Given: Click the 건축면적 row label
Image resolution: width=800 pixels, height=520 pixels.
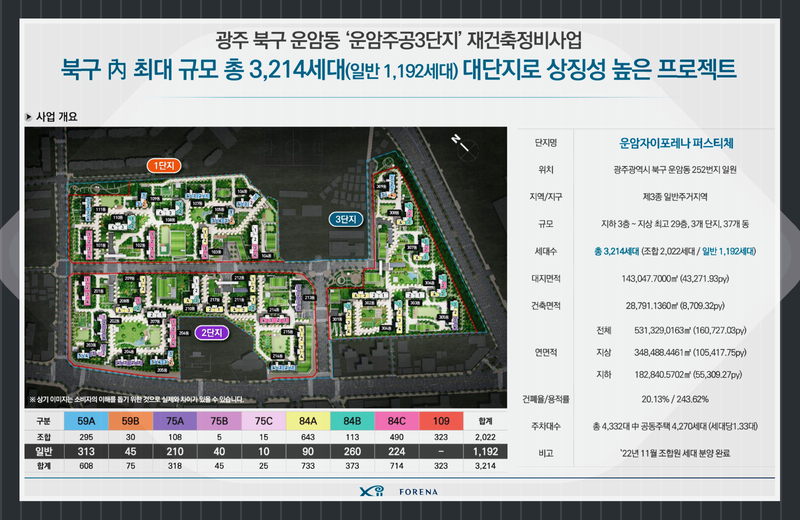Looking at the screenshot, I should point(545,306).
